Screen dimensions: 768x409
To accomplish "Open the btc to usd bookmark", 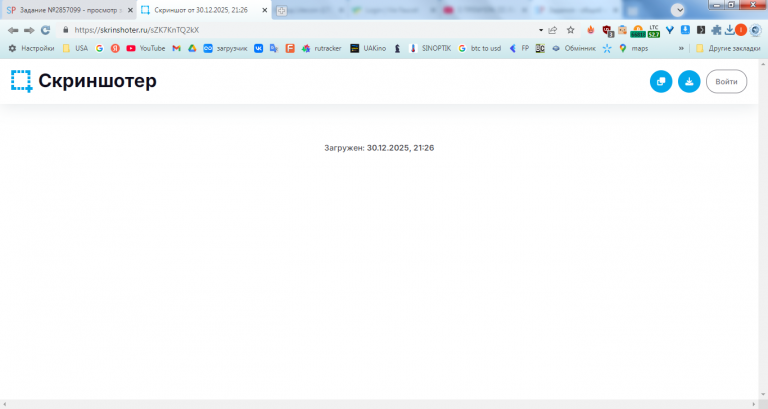I will [480, 48].
